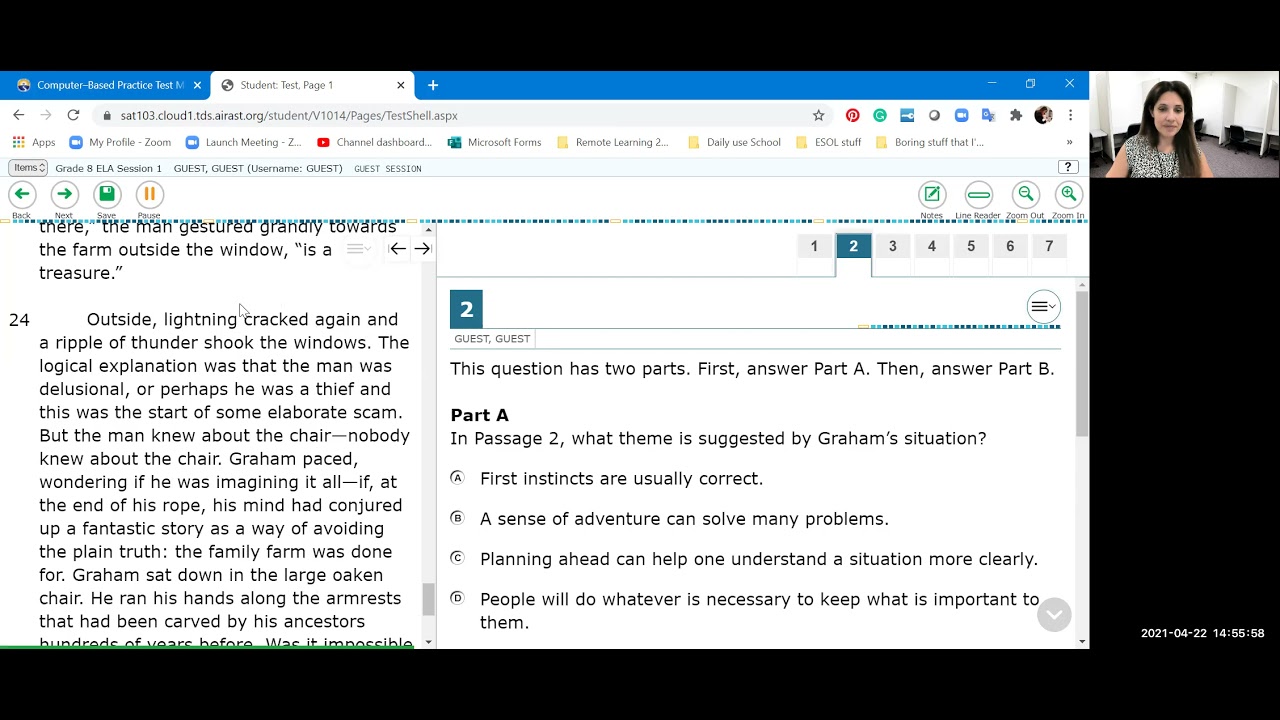1280x720 pixels.
Task: Open the Launch Meeting bookmark
Action: [x=243, y=142]
